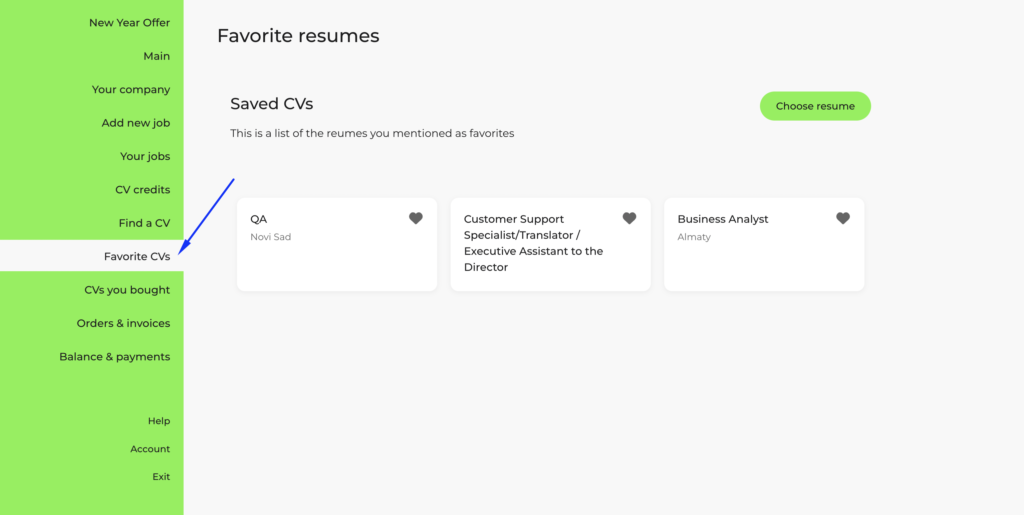Click the Choose resume button

(815, 106)
